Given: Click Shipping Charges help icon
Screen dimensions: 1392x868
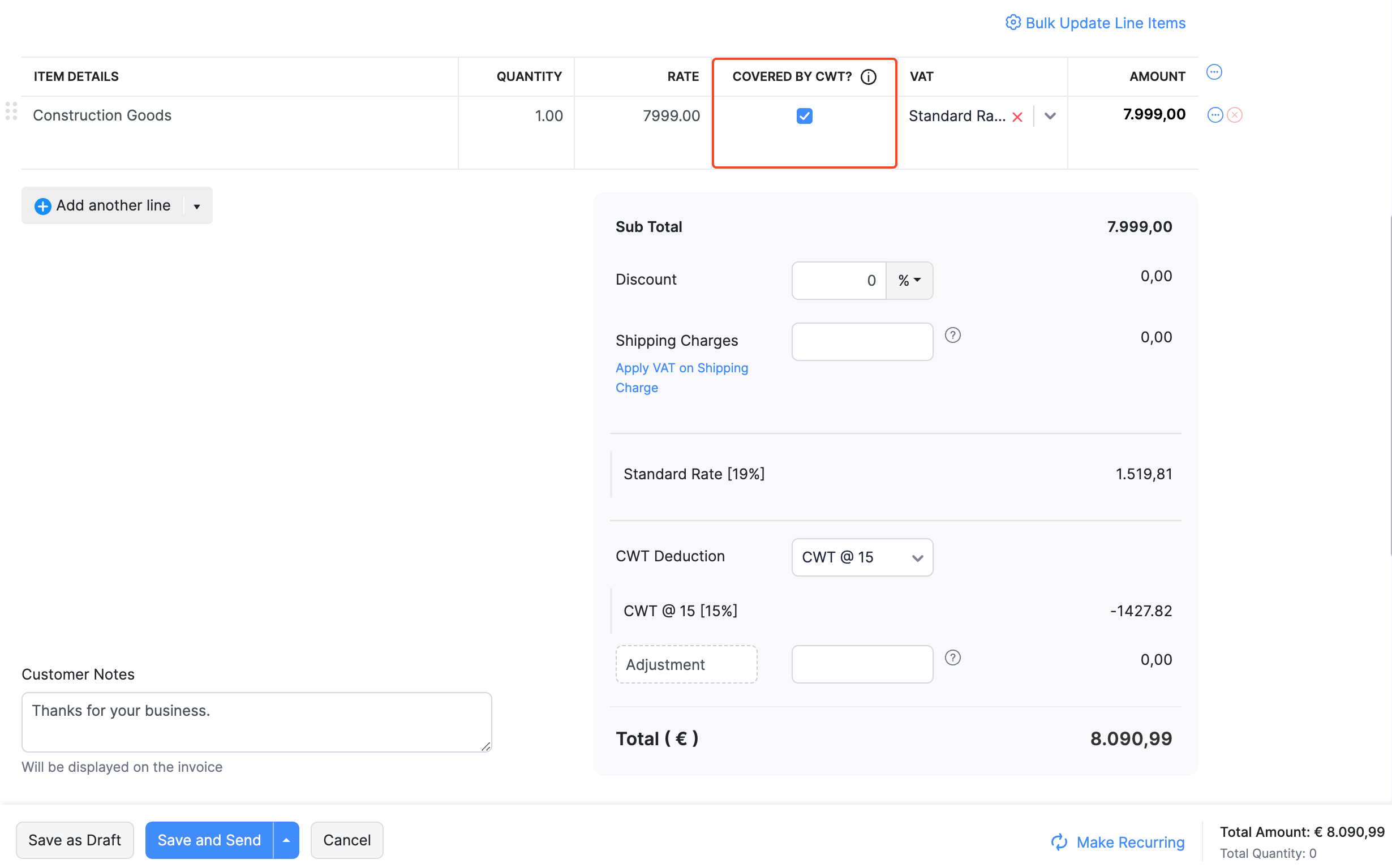Looking at the screenshot, I should click(952, 335).
